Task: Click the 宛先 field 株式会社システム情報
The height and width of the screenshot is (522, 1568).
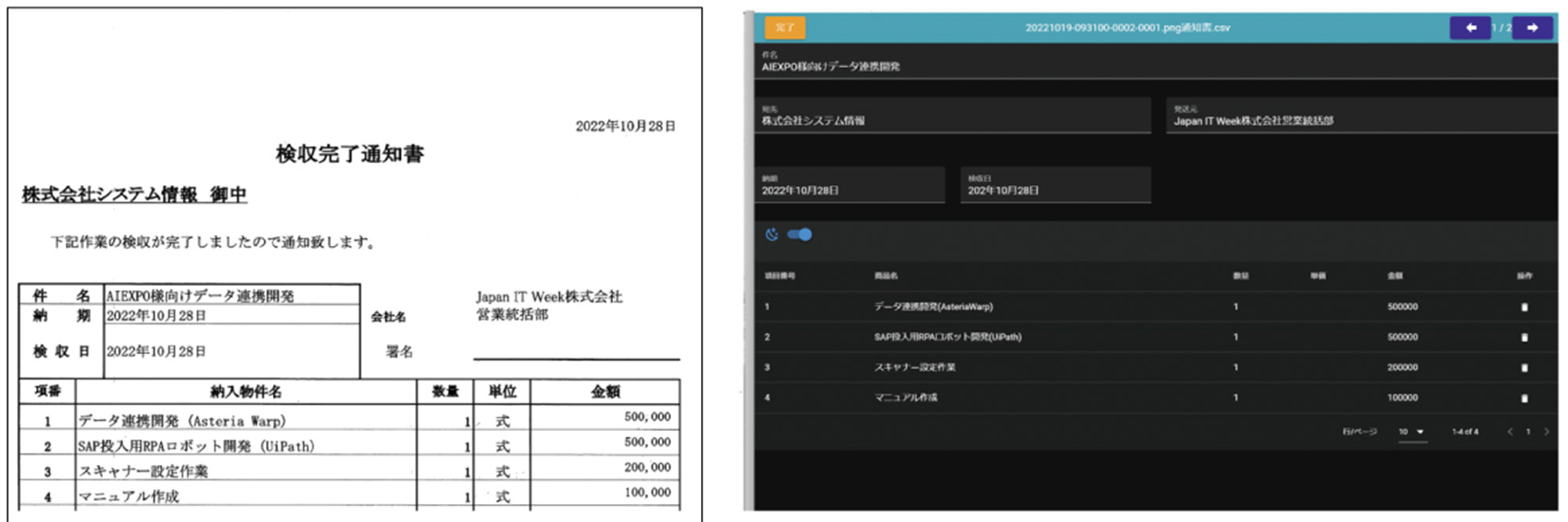Action: pyautogui.click(x=952, y=120)
